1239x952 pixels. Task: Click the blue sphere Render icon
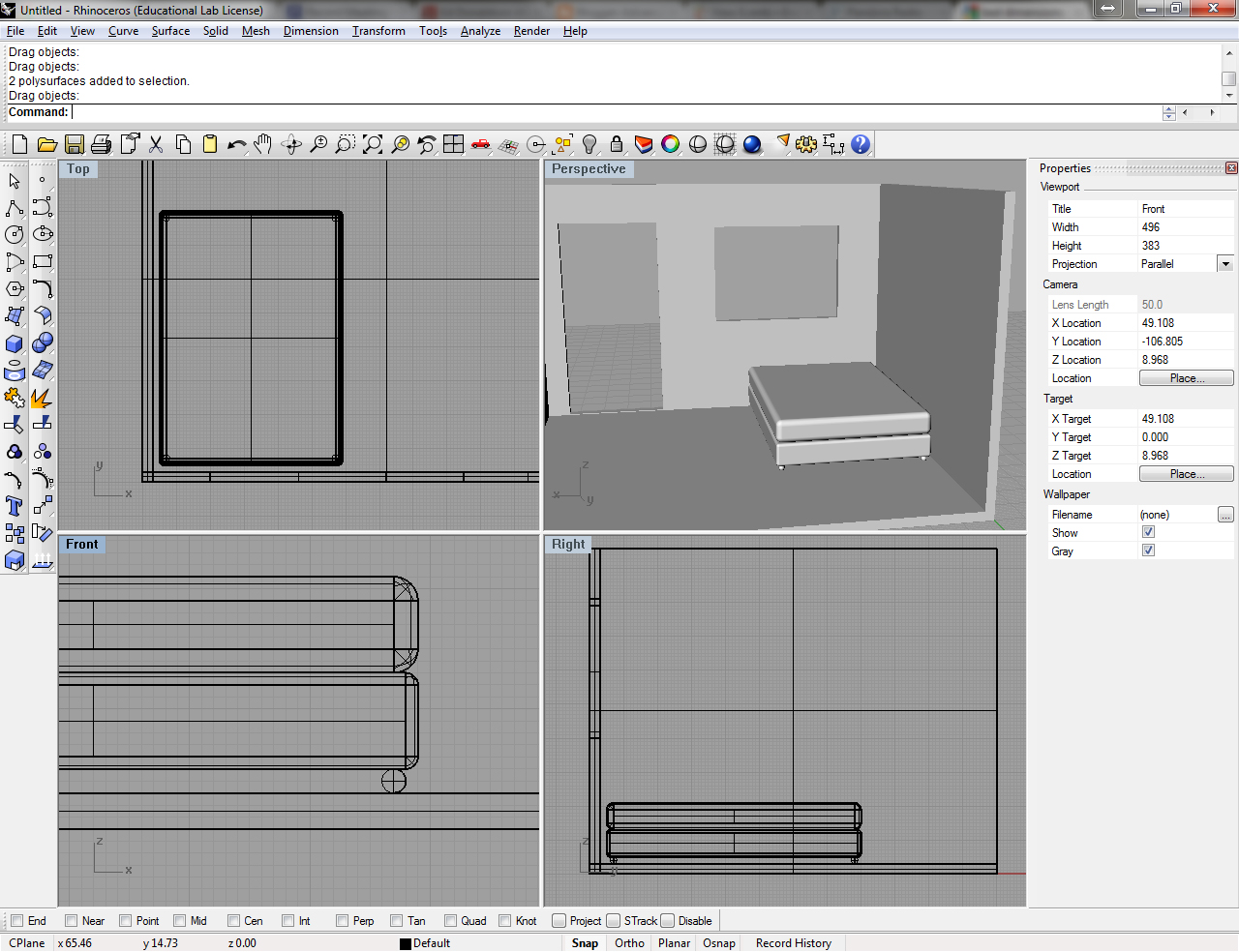coord(752,145)
